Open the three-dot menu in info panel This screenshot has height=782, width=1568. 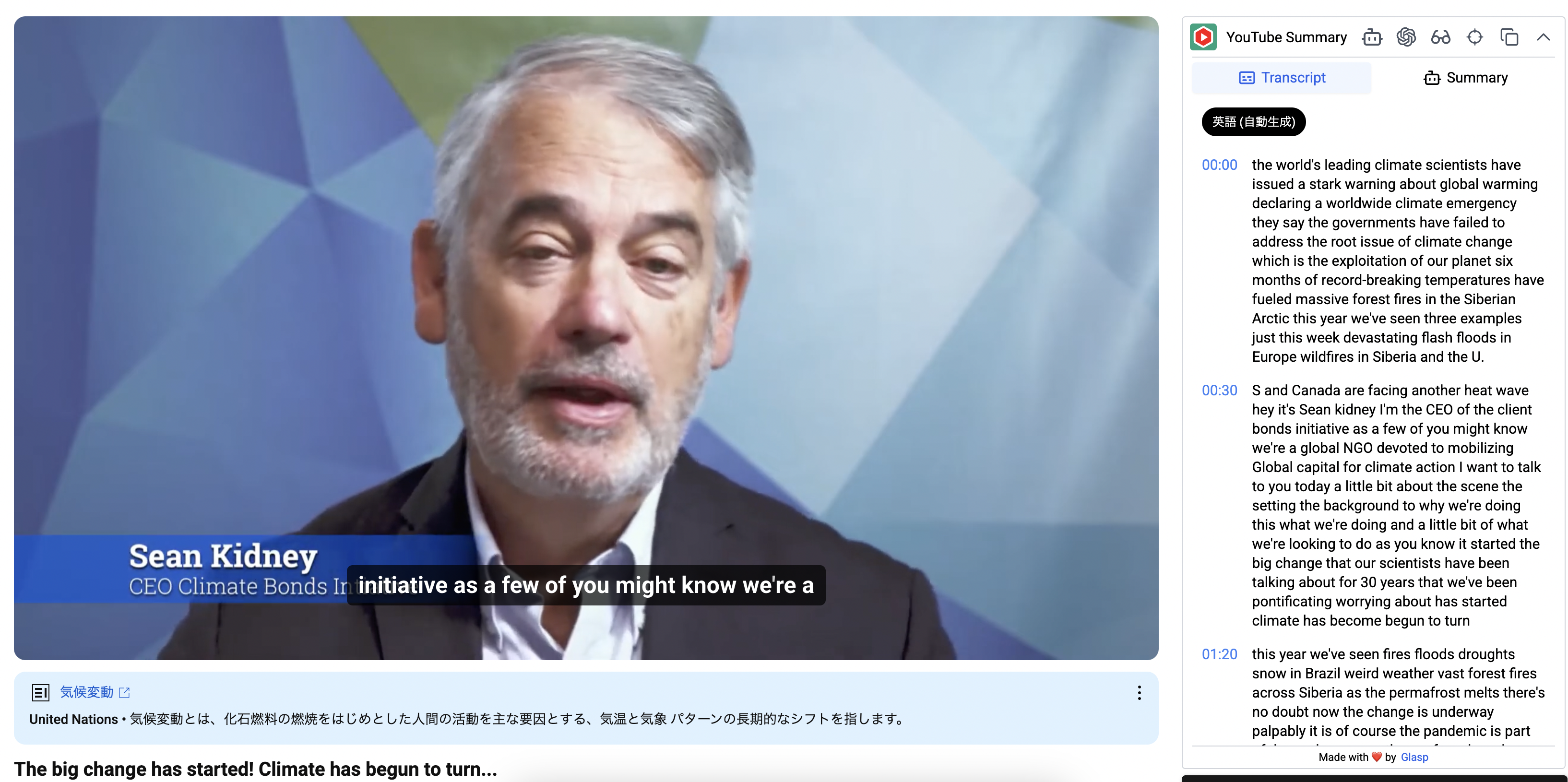point(1139,693)
